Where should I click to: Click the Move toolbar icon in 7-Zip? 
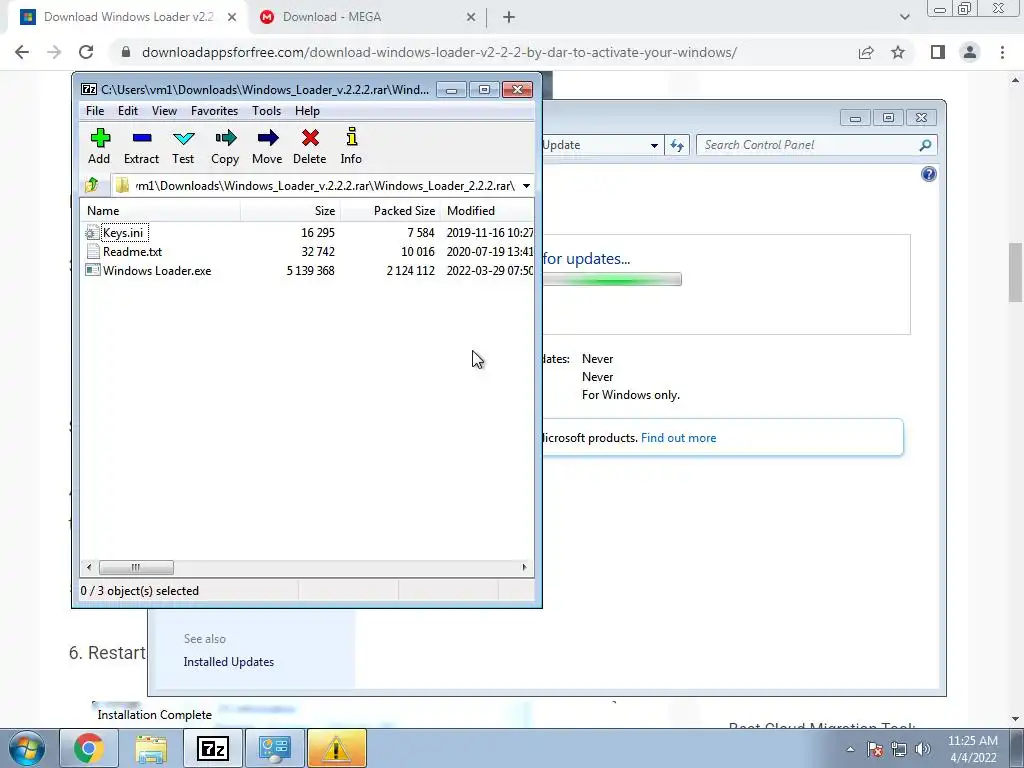point(268,138)
